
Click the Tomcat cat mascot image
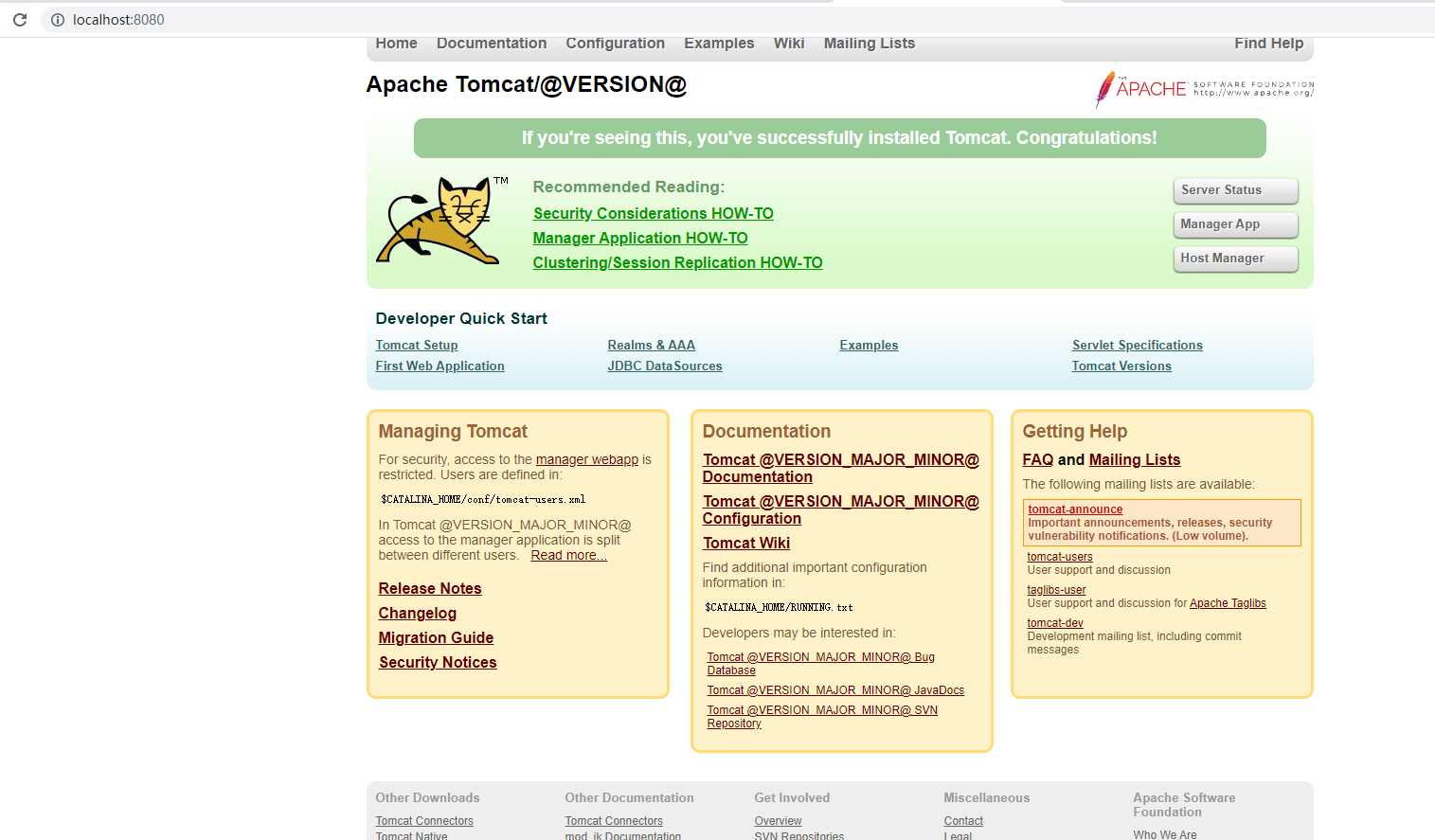pos(442,221)
